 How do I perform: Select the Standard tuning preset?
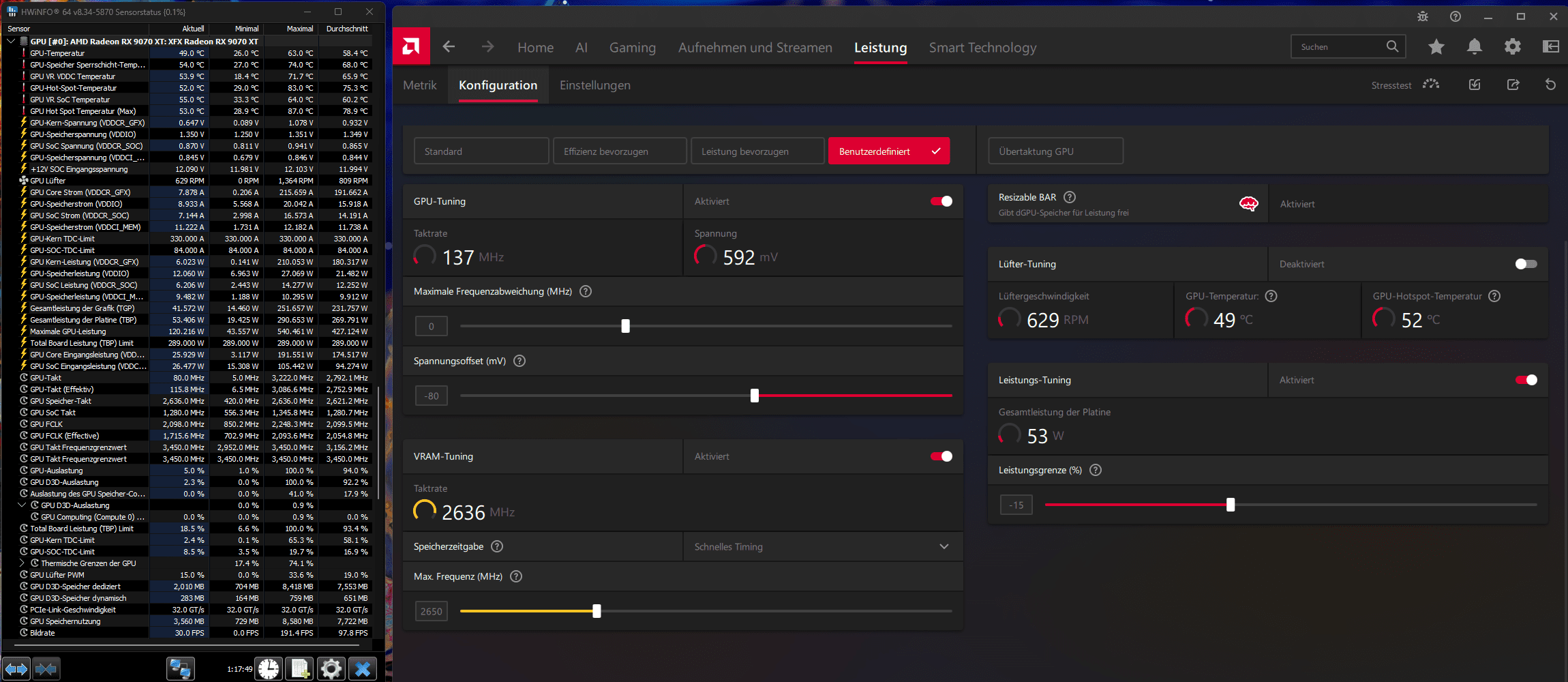(481, 151)
